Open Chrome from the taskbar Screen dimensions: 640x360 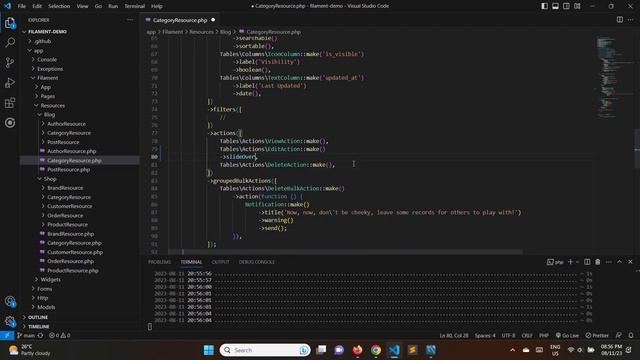pyautogui.click(x=376, y=350)
